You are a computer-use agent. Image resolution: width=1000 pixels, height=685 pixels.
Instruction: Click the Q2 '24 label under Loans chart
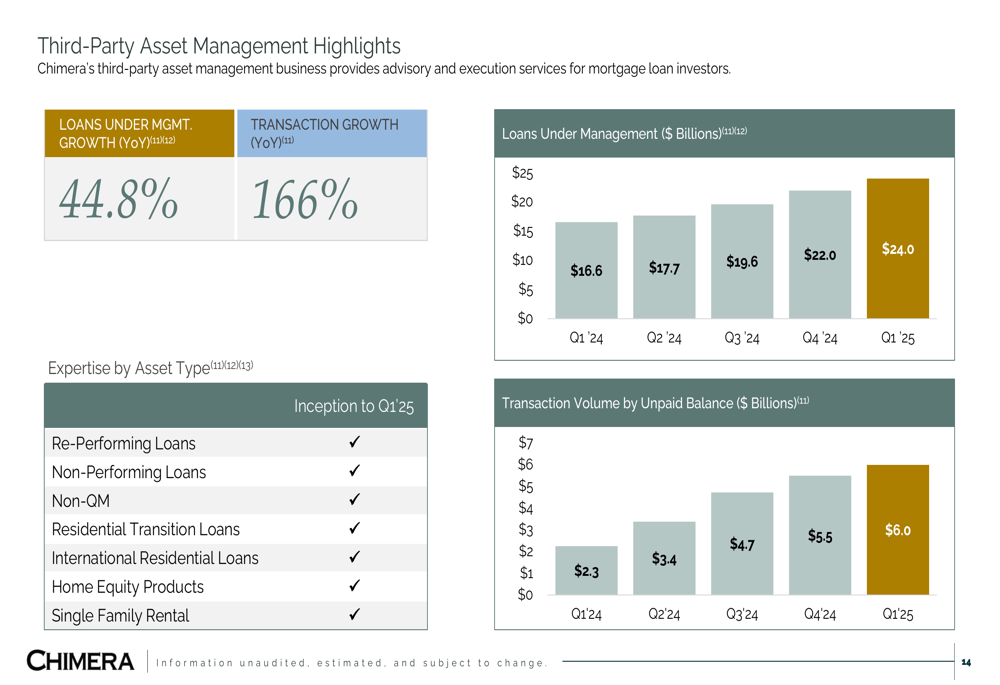pos(664,338)
